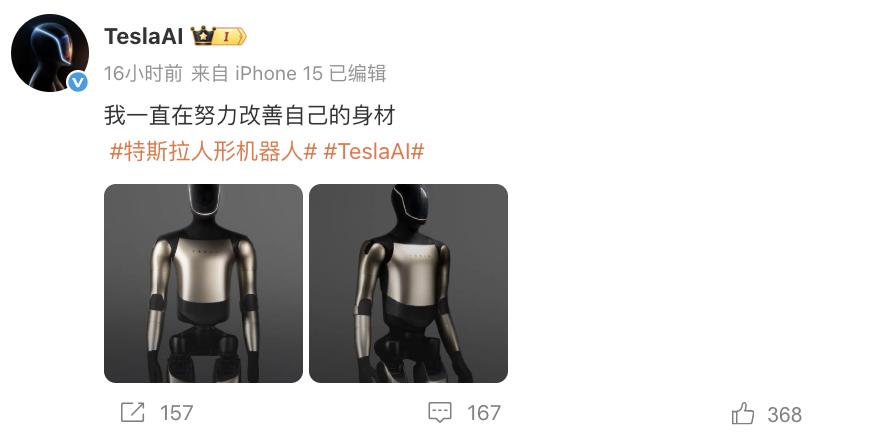This screenshot has width=882, height=440.
Task: Click the level I member badge
Action: pos(231,37)
